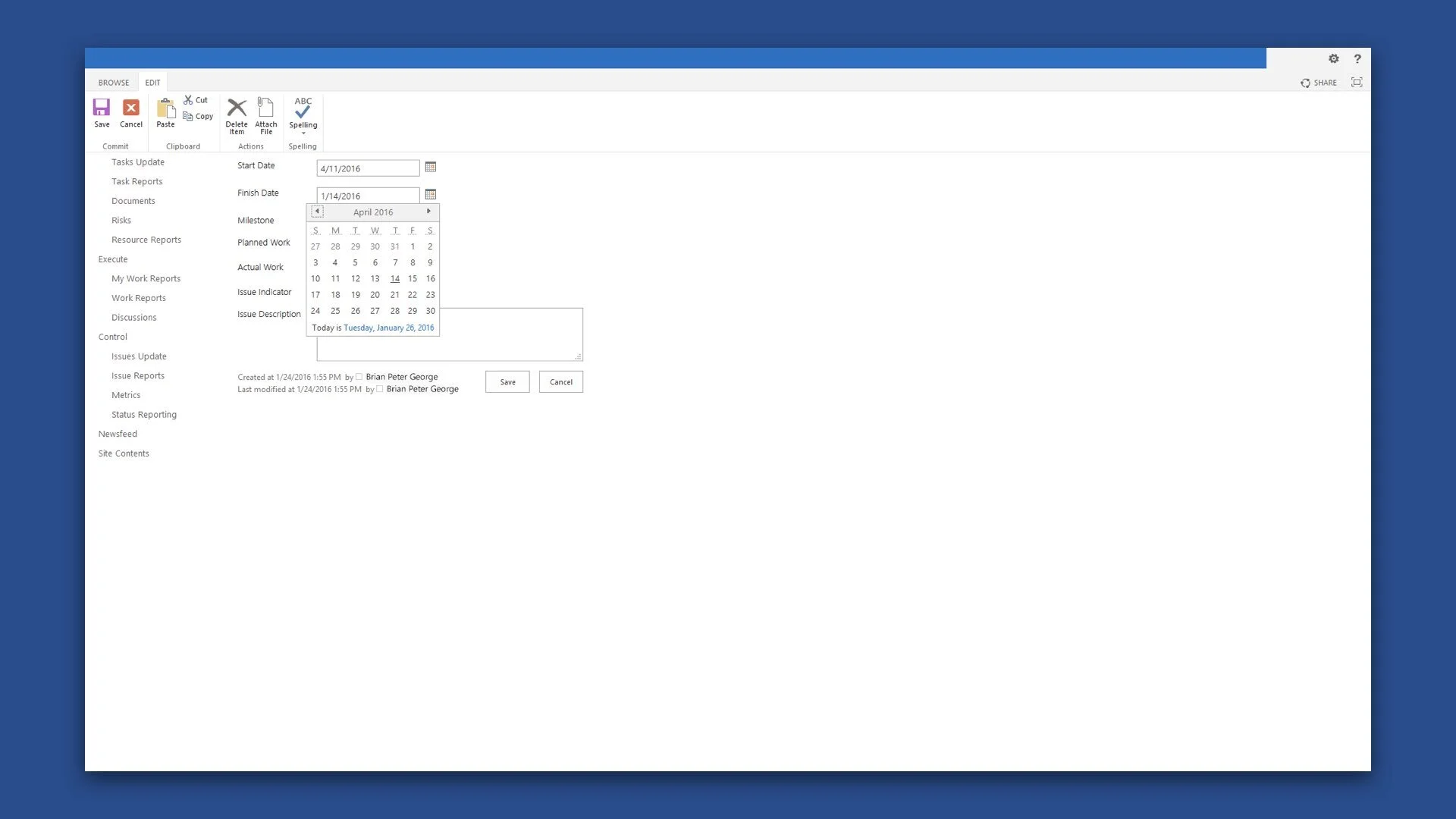Select the EDIT ribbon tab
Screen dimensions: 1456x819
click(152, 83)
